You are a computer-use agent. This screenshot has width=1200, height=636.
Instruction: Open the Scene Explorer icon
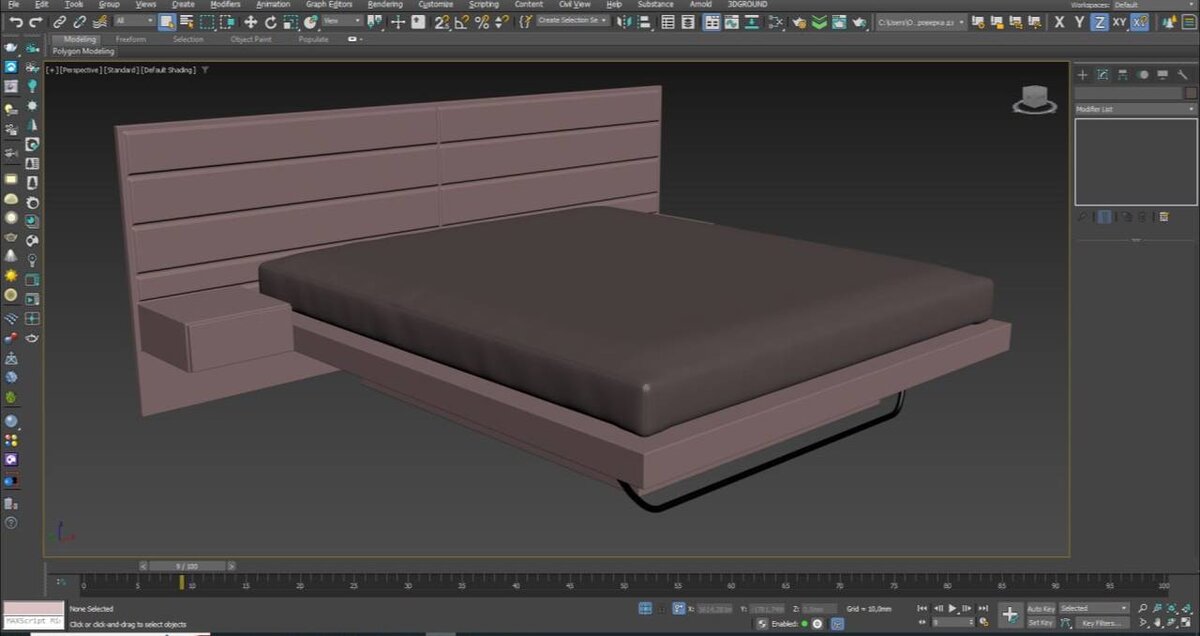coord(668,21)
